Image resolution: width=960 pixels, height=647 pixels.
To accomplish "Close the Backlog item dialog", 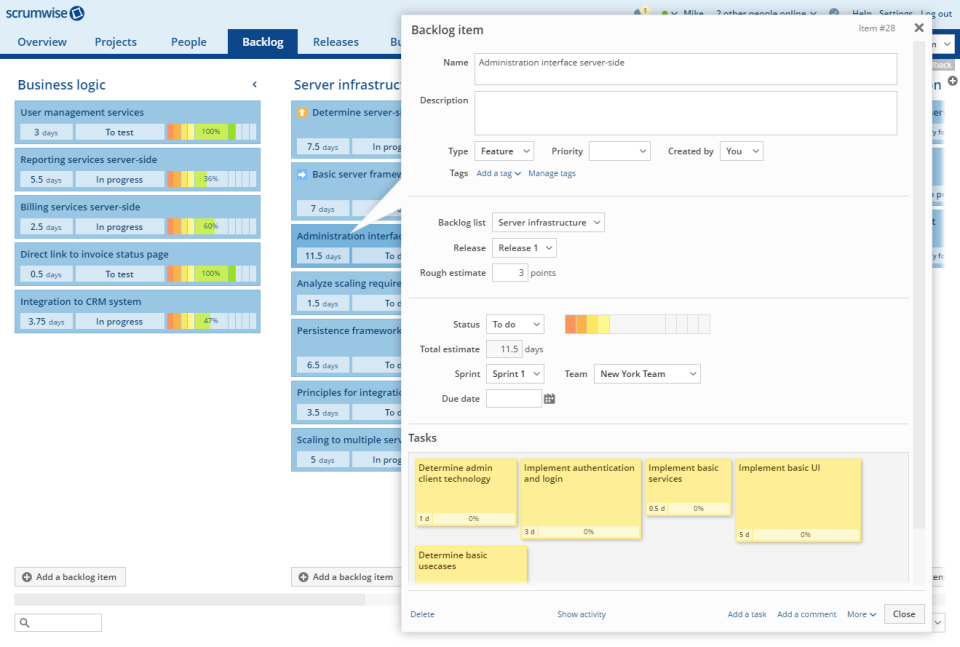I will pos(919,28).
